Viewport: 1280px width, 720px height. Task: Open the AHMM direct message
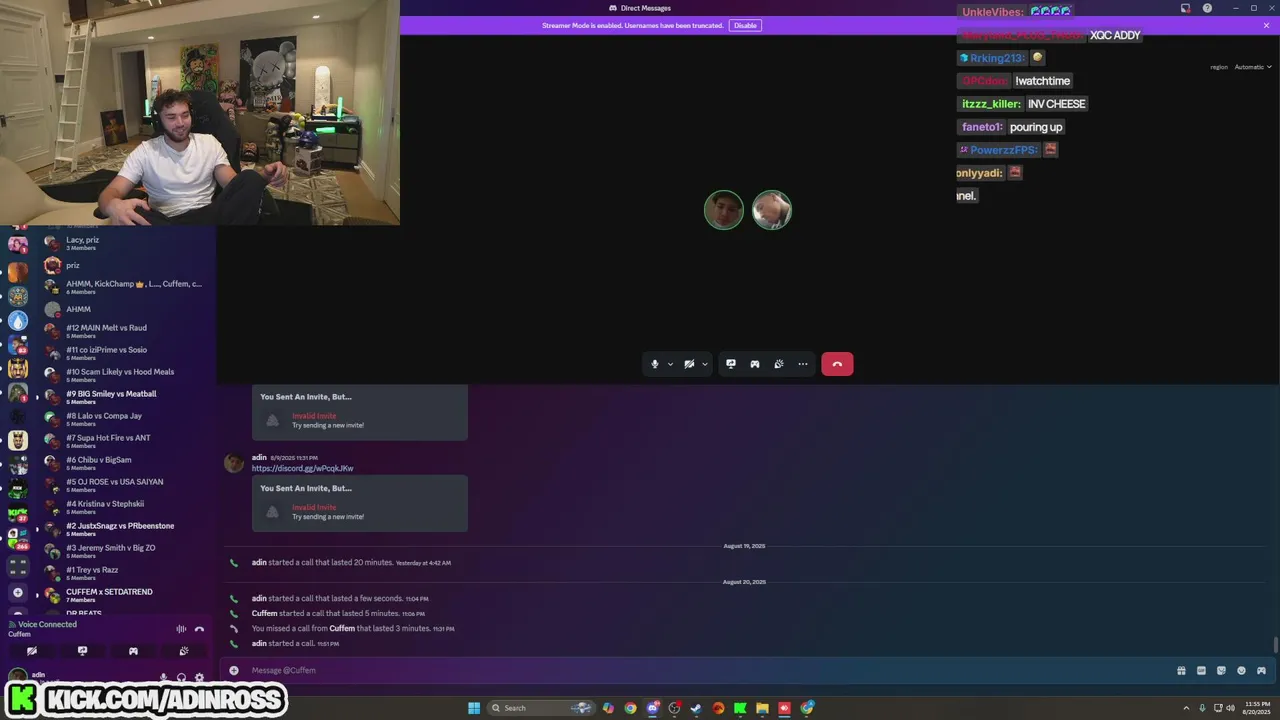[x=125, y=309]
